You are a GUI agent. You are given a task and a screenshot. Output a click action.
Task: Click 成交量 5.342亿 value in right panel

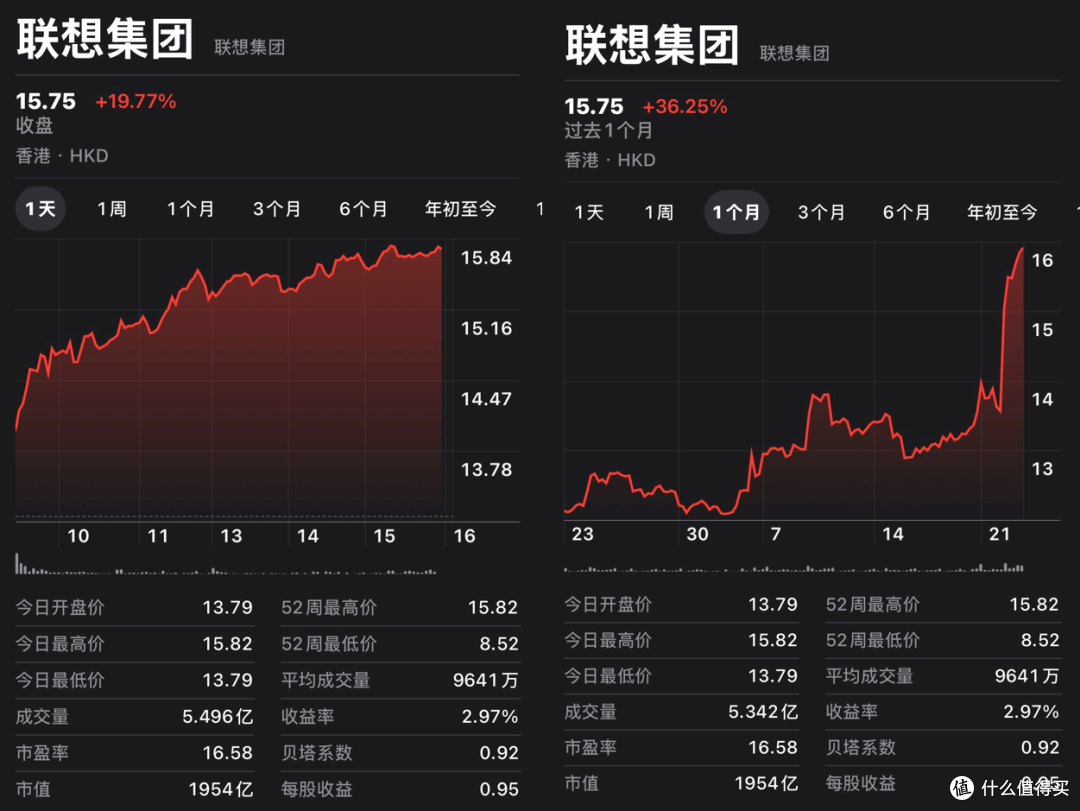(763, 712)
